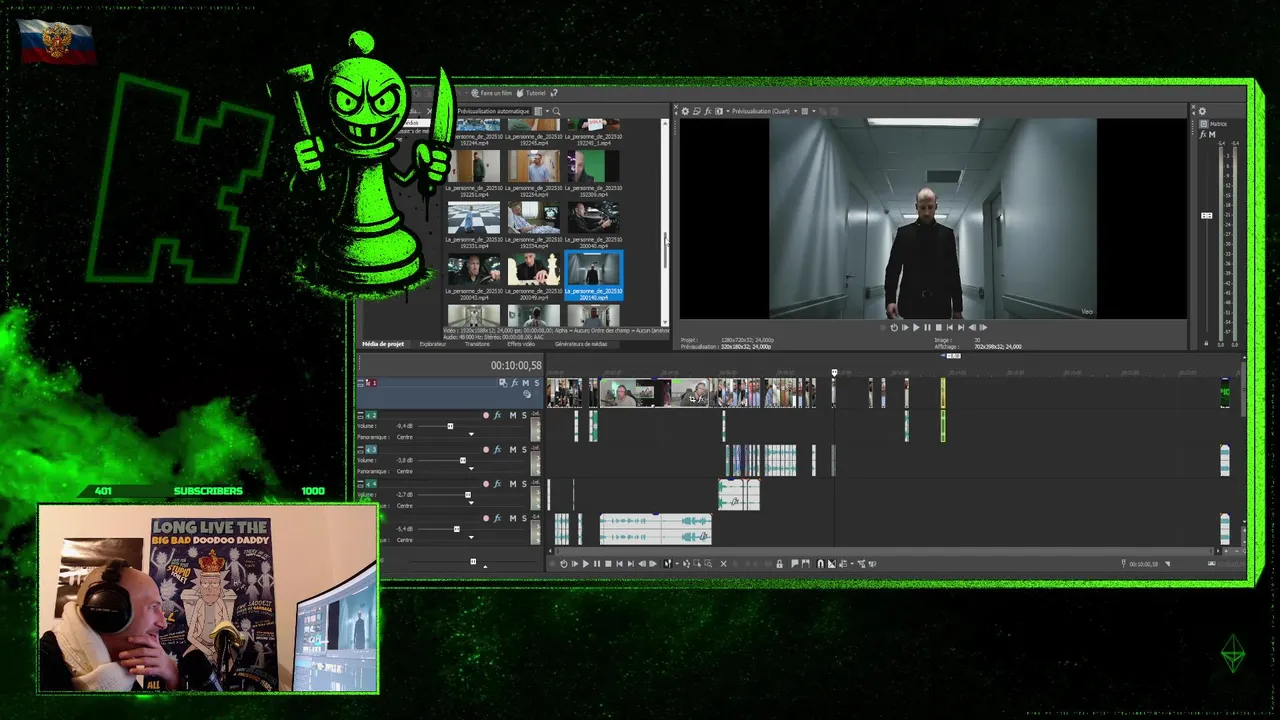Mute the master bus
The image size is (1280, 720).
point(1212,134)
